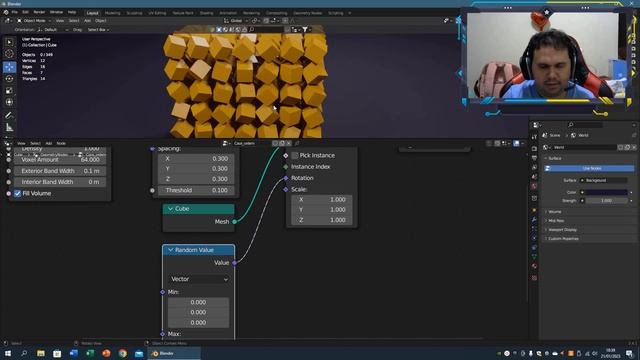Open Blender logo application menu
640x360 pixels.
pos(6,12)
